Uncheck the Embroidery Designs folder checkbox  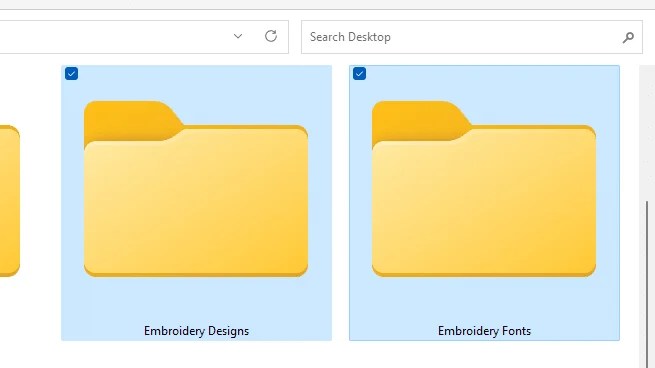[71, 74]
